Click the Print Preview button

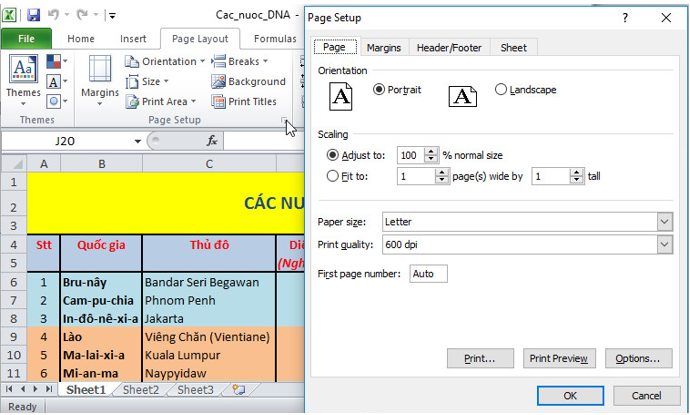click(x=559, y=359)
